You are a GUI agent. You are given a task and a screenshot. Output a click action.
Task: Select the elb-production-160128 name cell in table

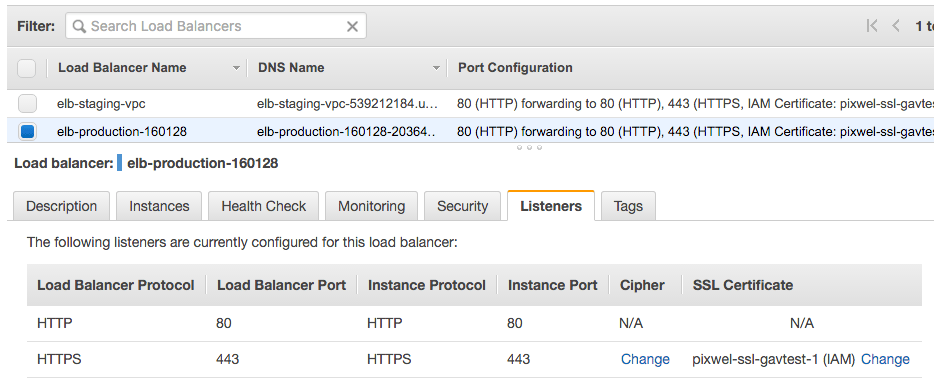pyautogui.click(x=122, y=131)
